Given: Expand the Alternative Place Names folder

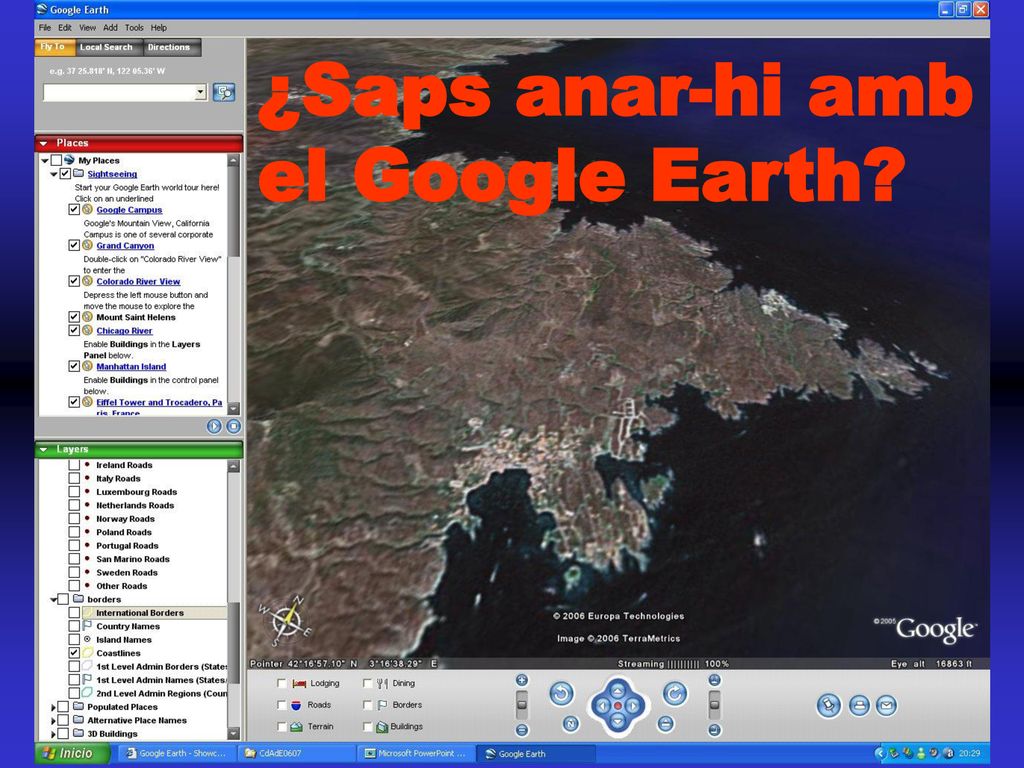Looking at the screenshot, I should [x=53, y=720].
